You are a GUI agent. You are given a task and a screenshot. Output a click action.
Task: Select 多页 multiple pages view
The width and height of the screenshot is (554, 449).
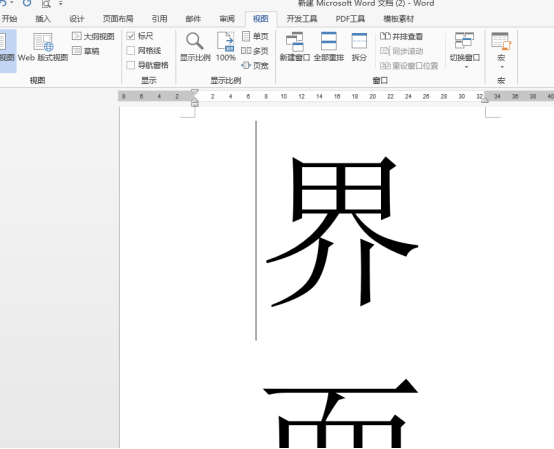255,51
